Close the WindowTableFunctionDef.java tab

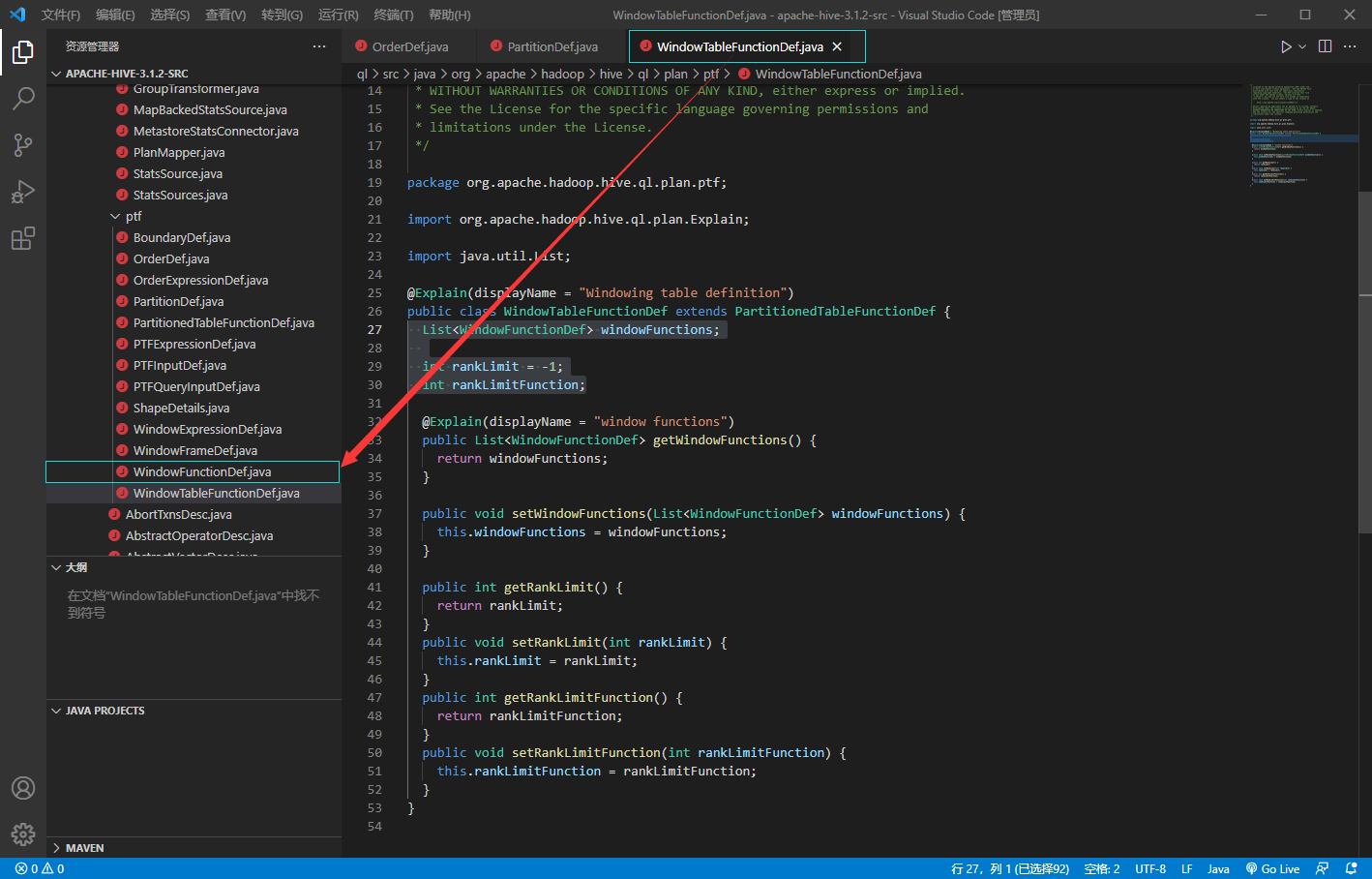(x=837, y=46)
